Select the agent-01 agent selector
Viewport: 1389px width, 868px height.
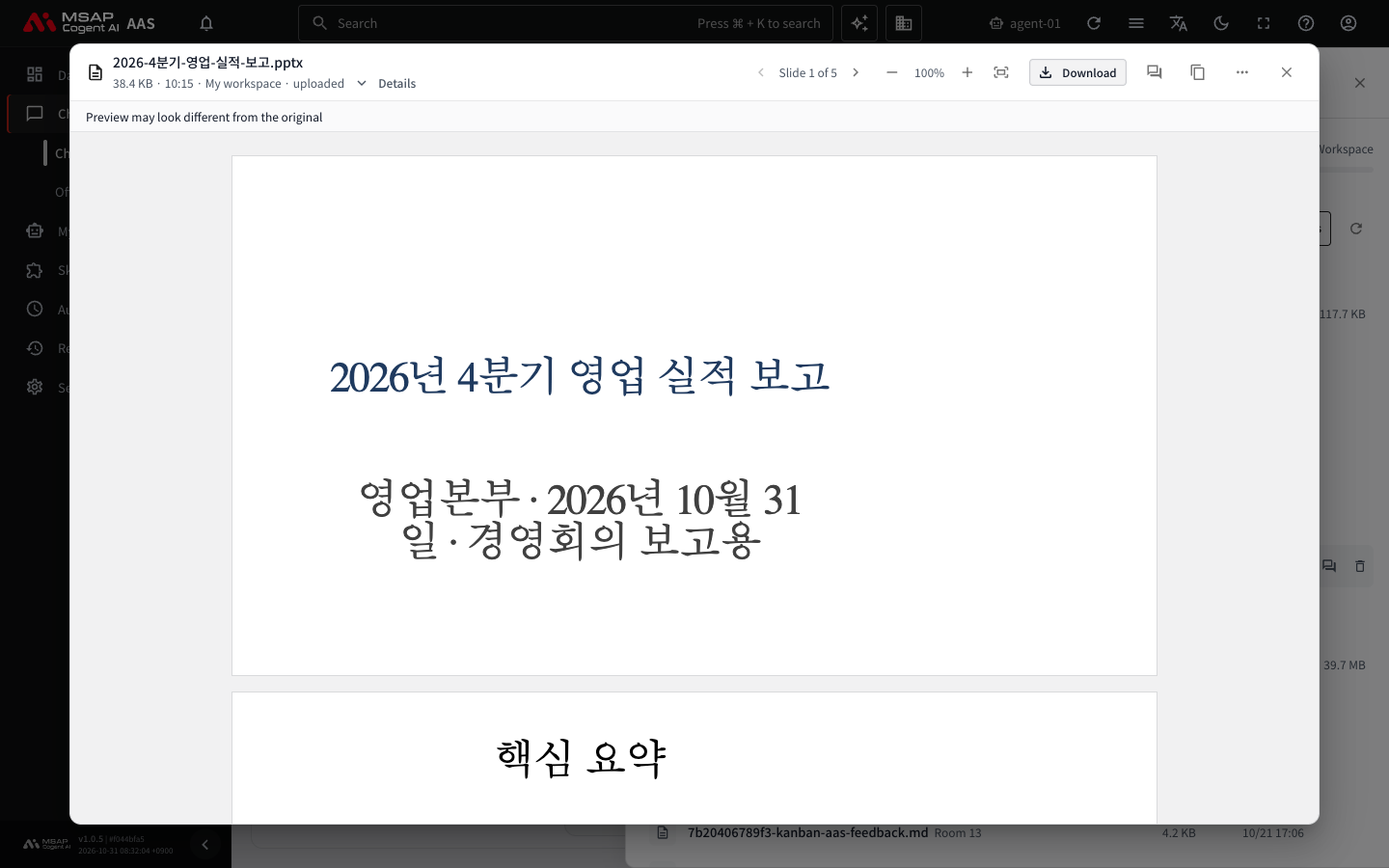point(1025,23)
